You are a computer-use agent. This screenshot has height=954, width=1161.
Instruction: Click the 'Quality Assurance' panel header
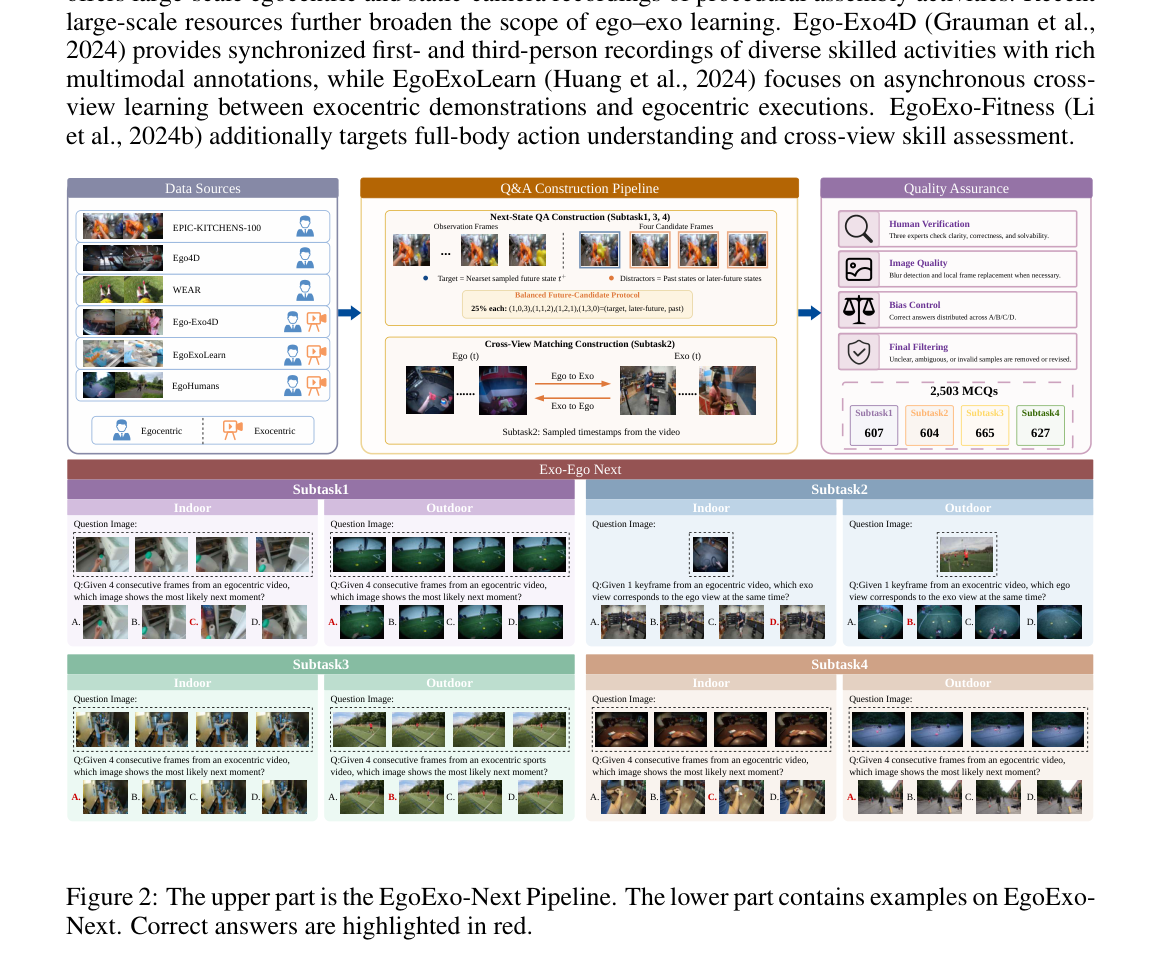click(x=956, y=188)
